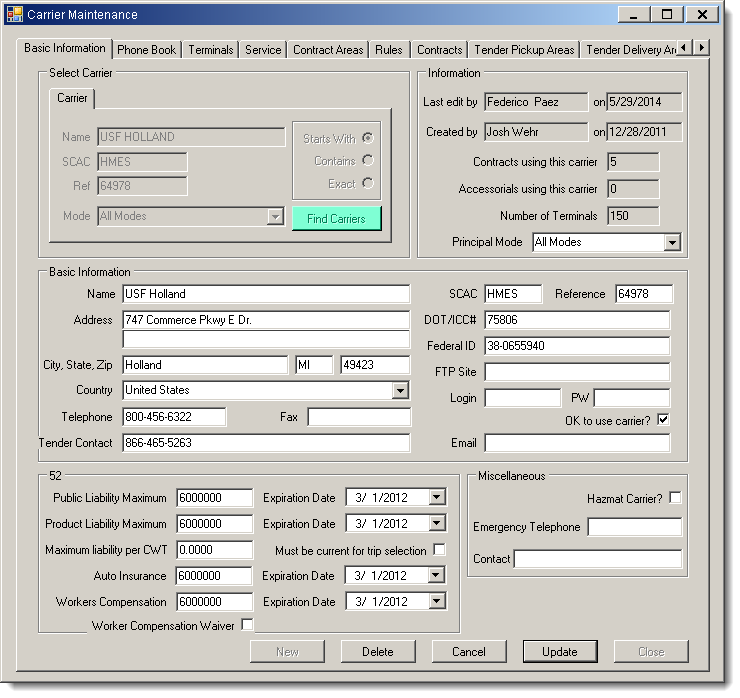
Task: Click the Workers Compensation amount field
Action: coord(215,602)
